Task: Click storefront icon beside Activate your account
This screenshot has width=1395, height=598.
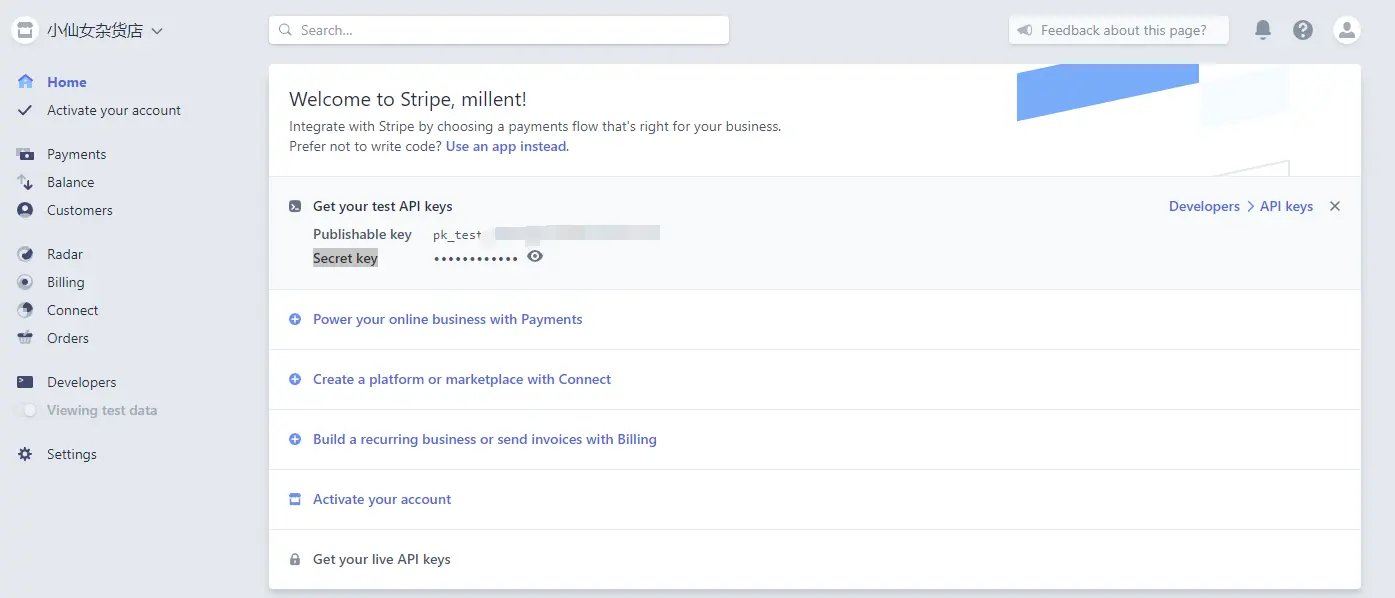Action: 295,499
